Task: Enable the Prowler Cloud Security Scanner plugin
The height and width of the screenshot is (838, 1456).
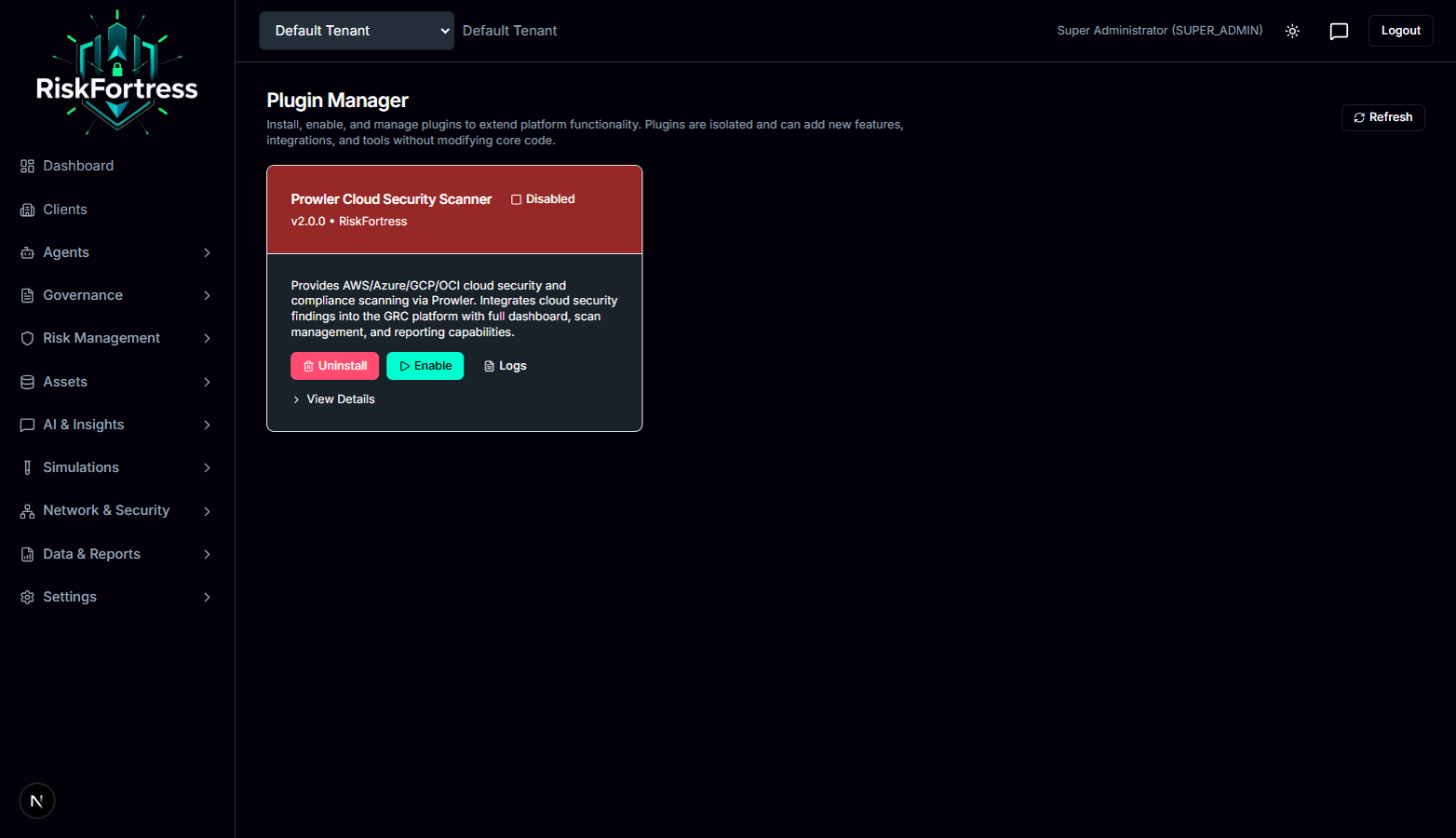Action: coord(425,365)
